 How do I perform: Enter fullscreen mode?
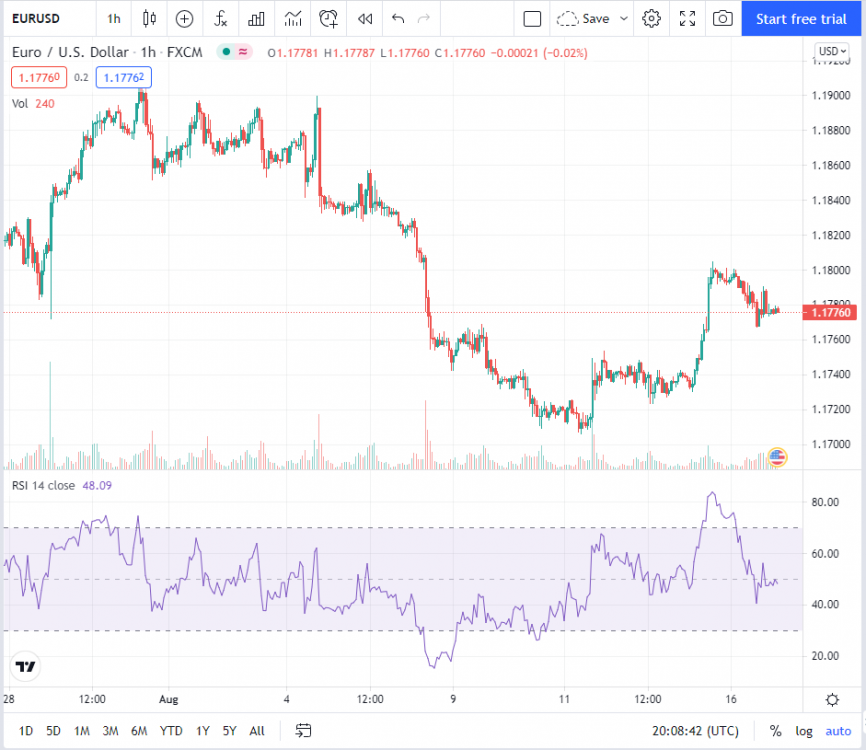pos(687,18)
